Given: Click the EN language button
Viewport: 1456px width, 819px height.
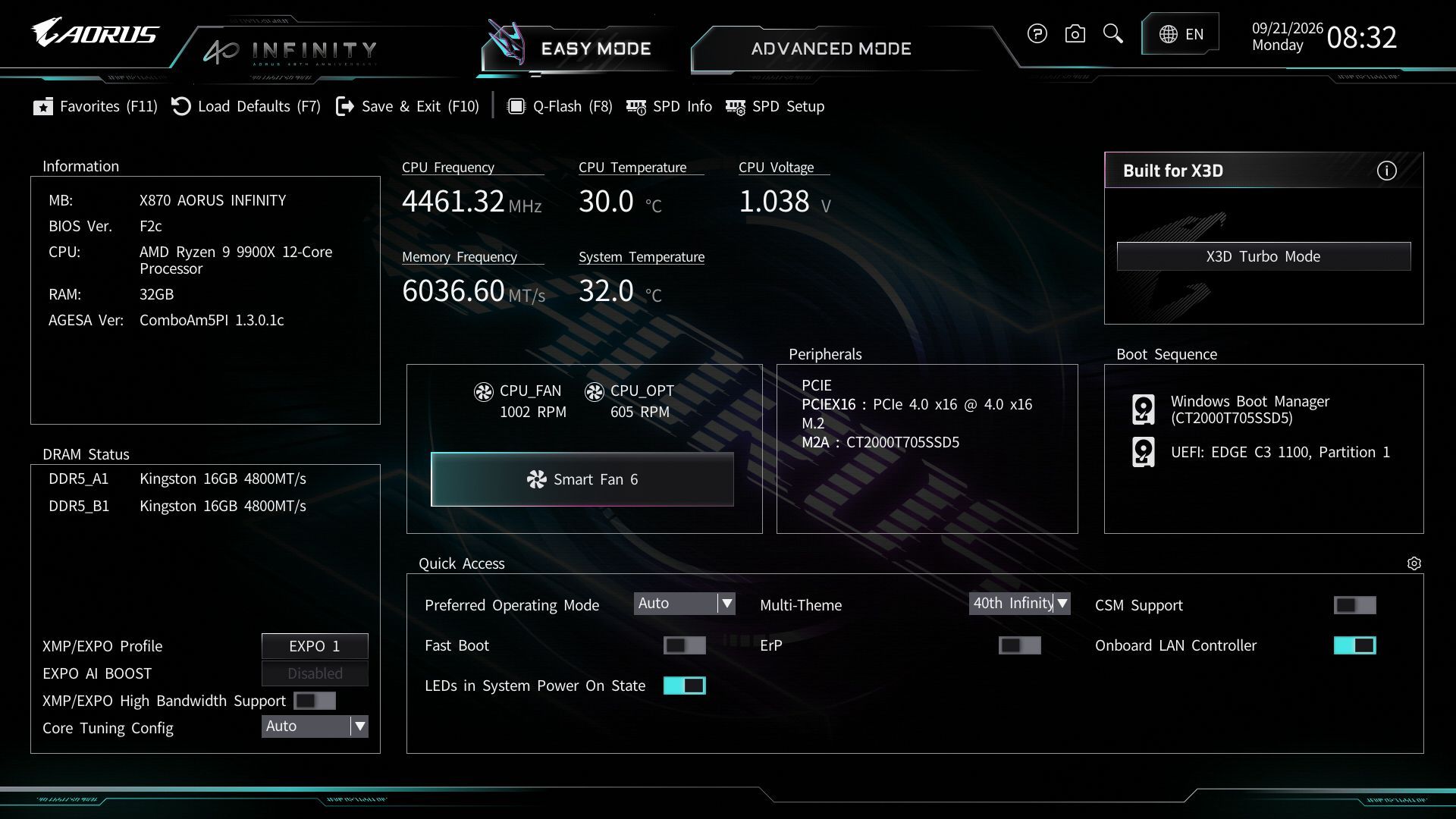Looking at the screenshot, I should (1181, 34).
